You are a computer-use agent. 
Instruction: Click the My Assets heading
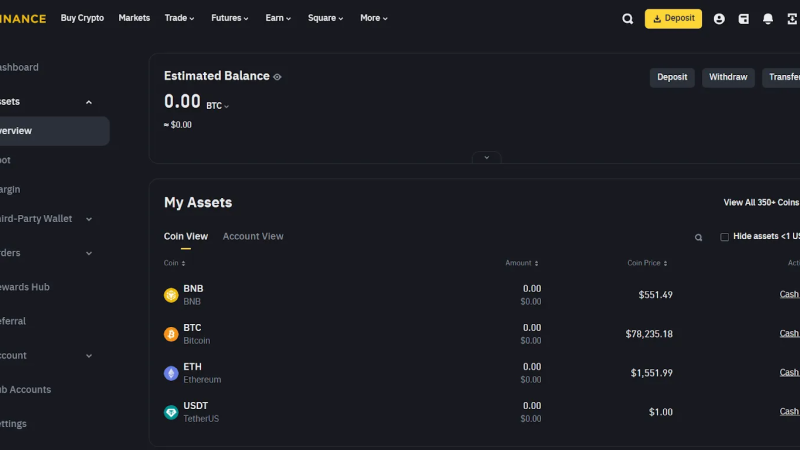pos(198,203)
